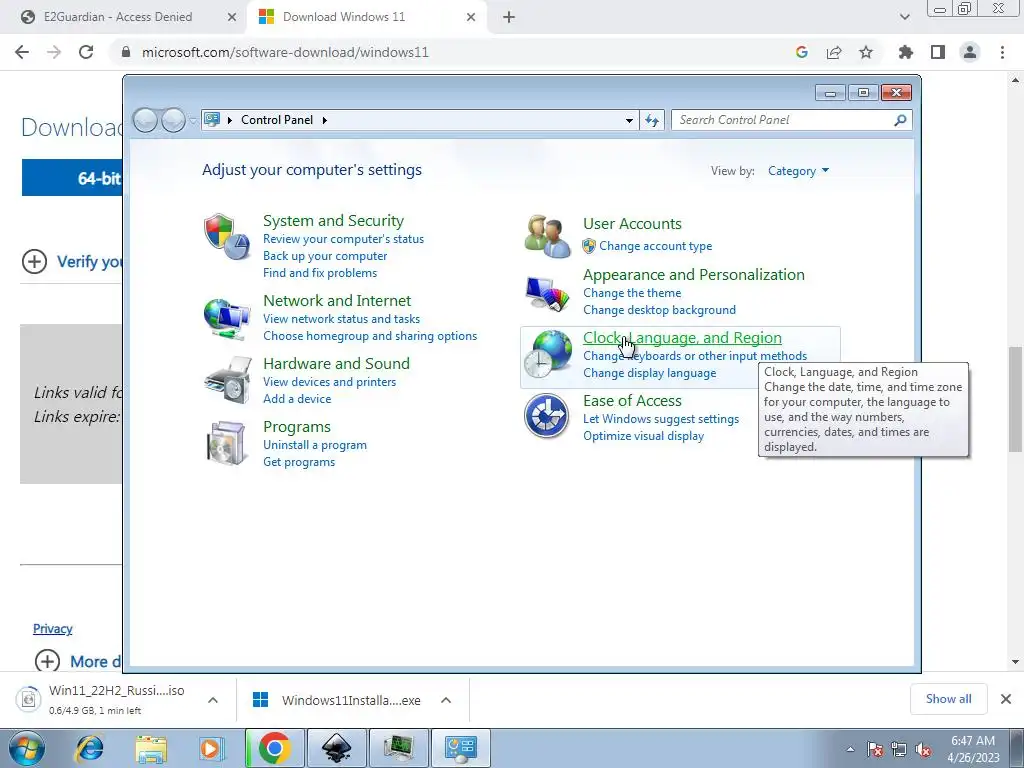1024x768 pixels.
Task: Open Back up your computer link
Action: (x=325, y=256)
